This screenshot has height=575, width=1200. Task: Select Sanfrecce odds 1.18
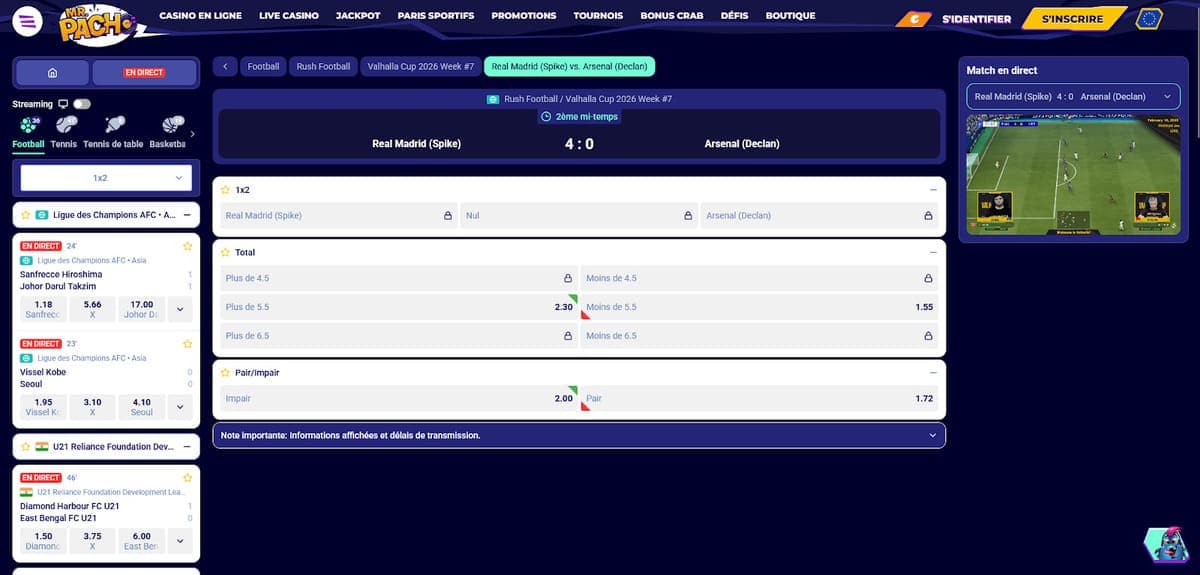(43, 309)
